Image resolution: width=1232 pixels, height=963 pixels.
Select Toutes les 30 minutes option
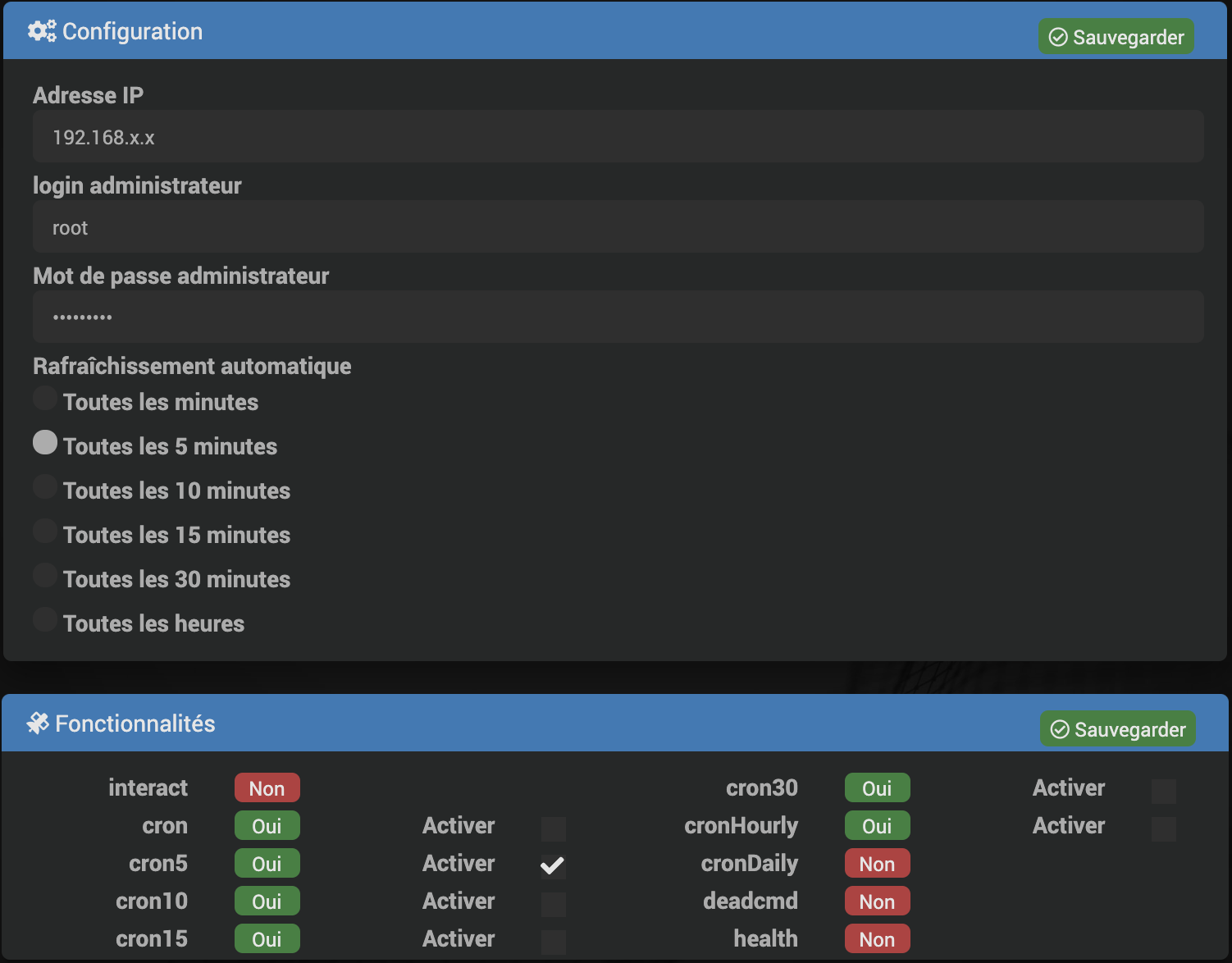(x=45, y=576)
